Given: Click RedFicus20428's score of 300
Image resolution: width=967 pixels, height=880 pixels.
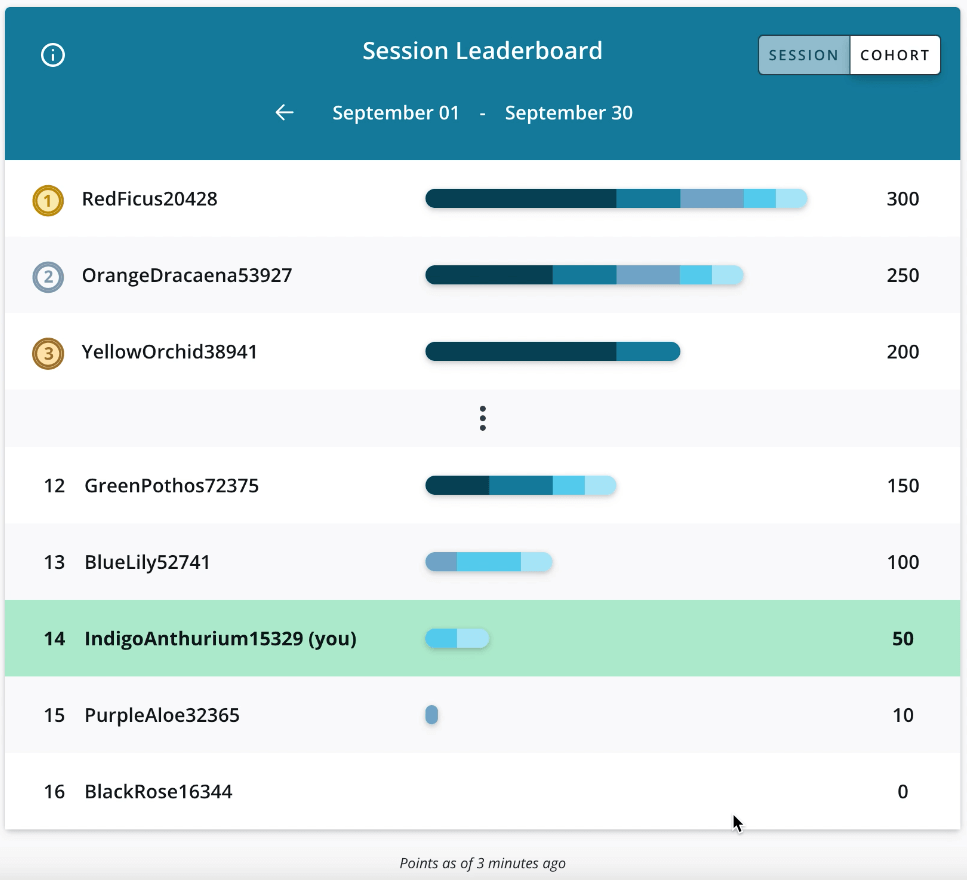Looking at the screenshot, I should pyautogui.click(x=902, y=199).
